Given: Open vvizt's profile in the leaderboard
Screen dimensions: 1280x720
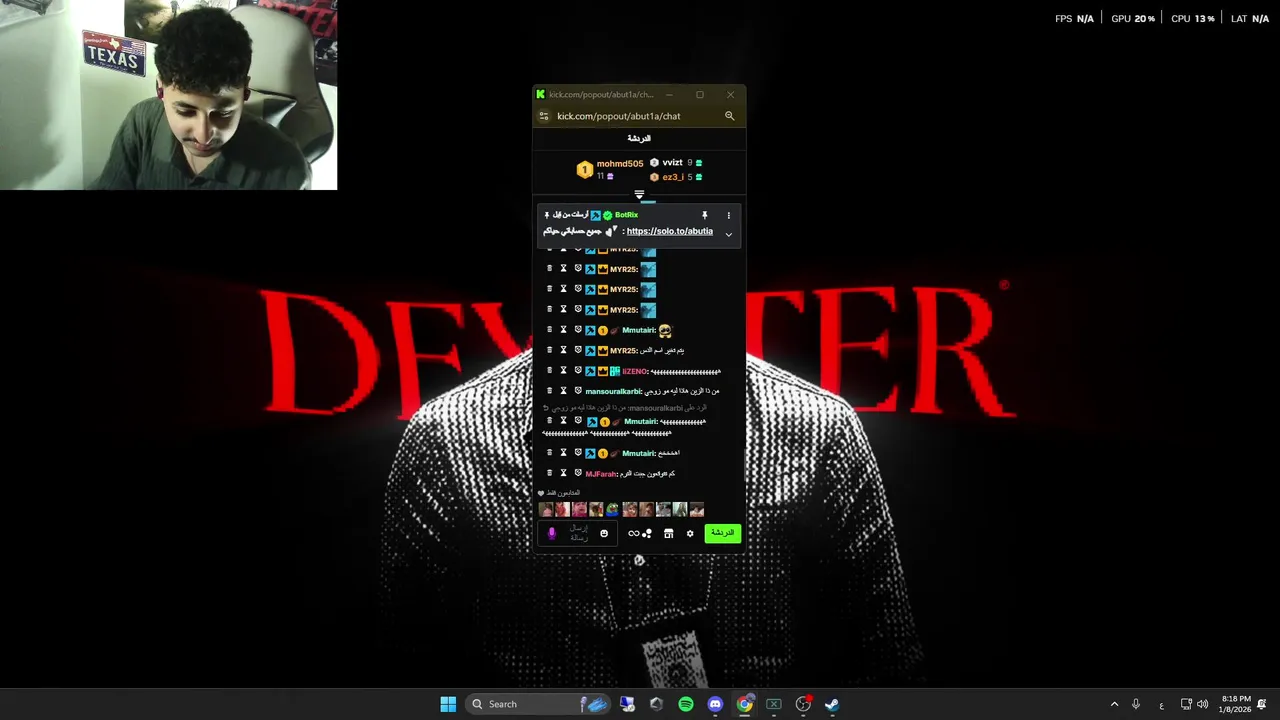Looking at the screenshot, I should pos(672,162).
